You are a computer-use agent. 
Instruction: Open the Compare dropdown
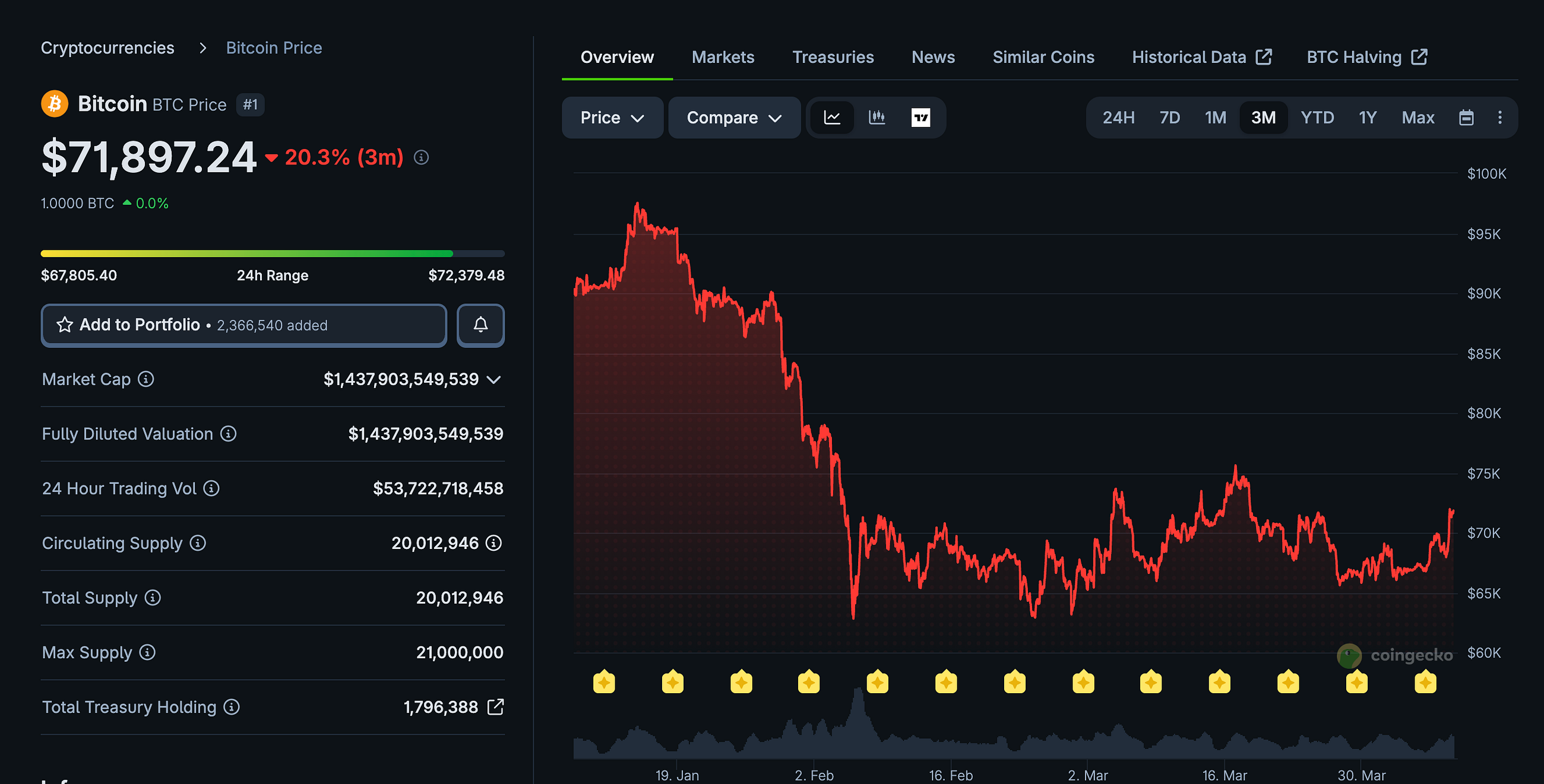(x=734, y=118)
